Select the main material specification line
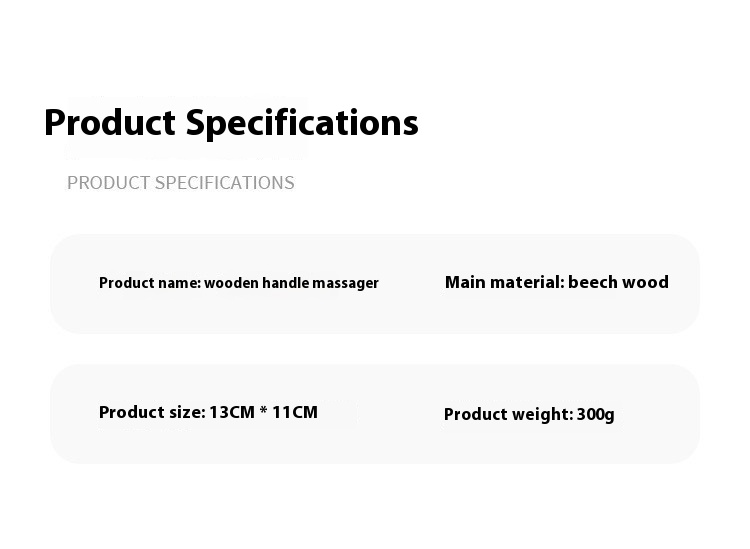Viewport: 750px width, 549px height. click(556, 282)
